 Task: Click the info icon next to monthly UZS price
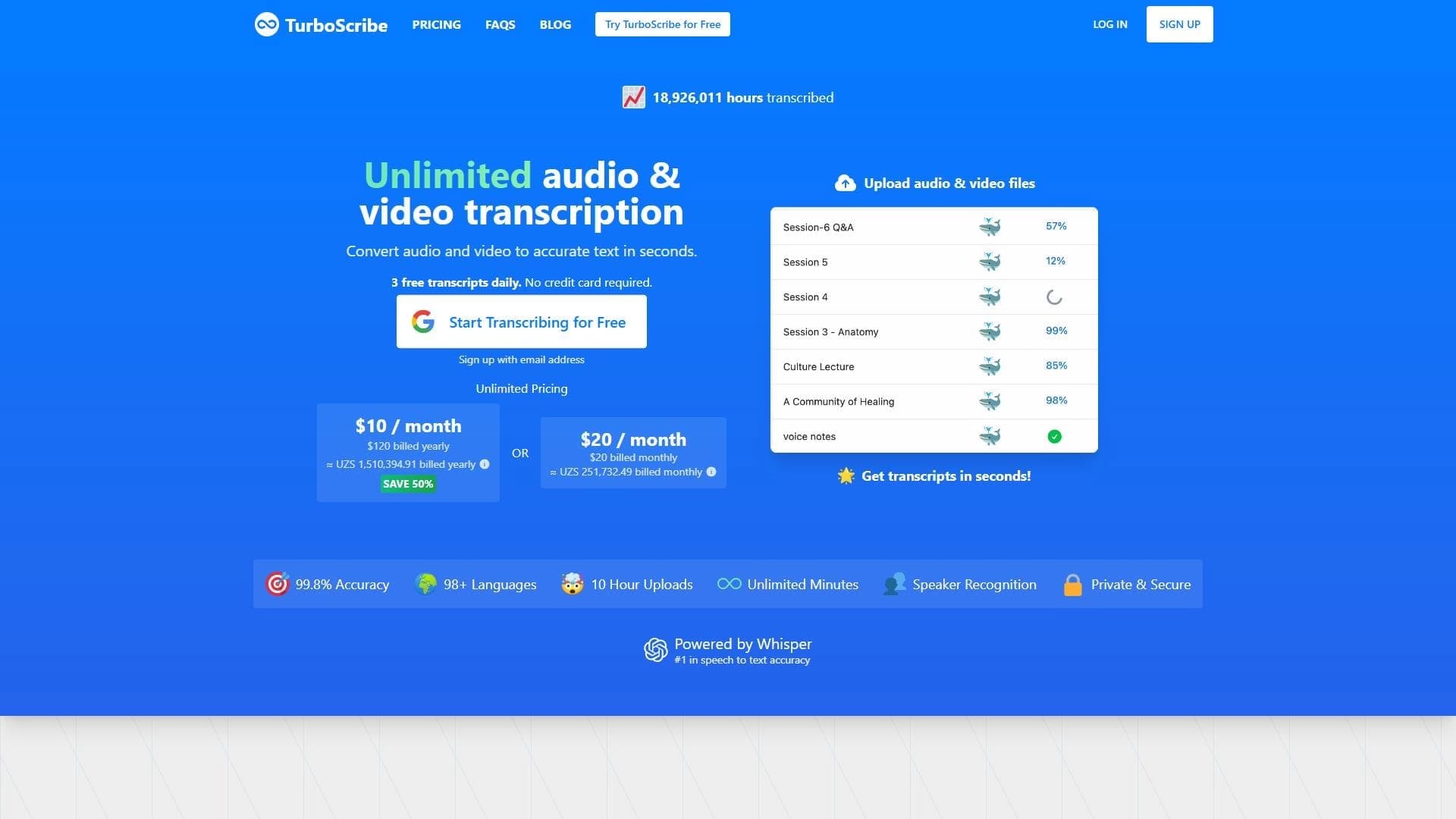711,472
